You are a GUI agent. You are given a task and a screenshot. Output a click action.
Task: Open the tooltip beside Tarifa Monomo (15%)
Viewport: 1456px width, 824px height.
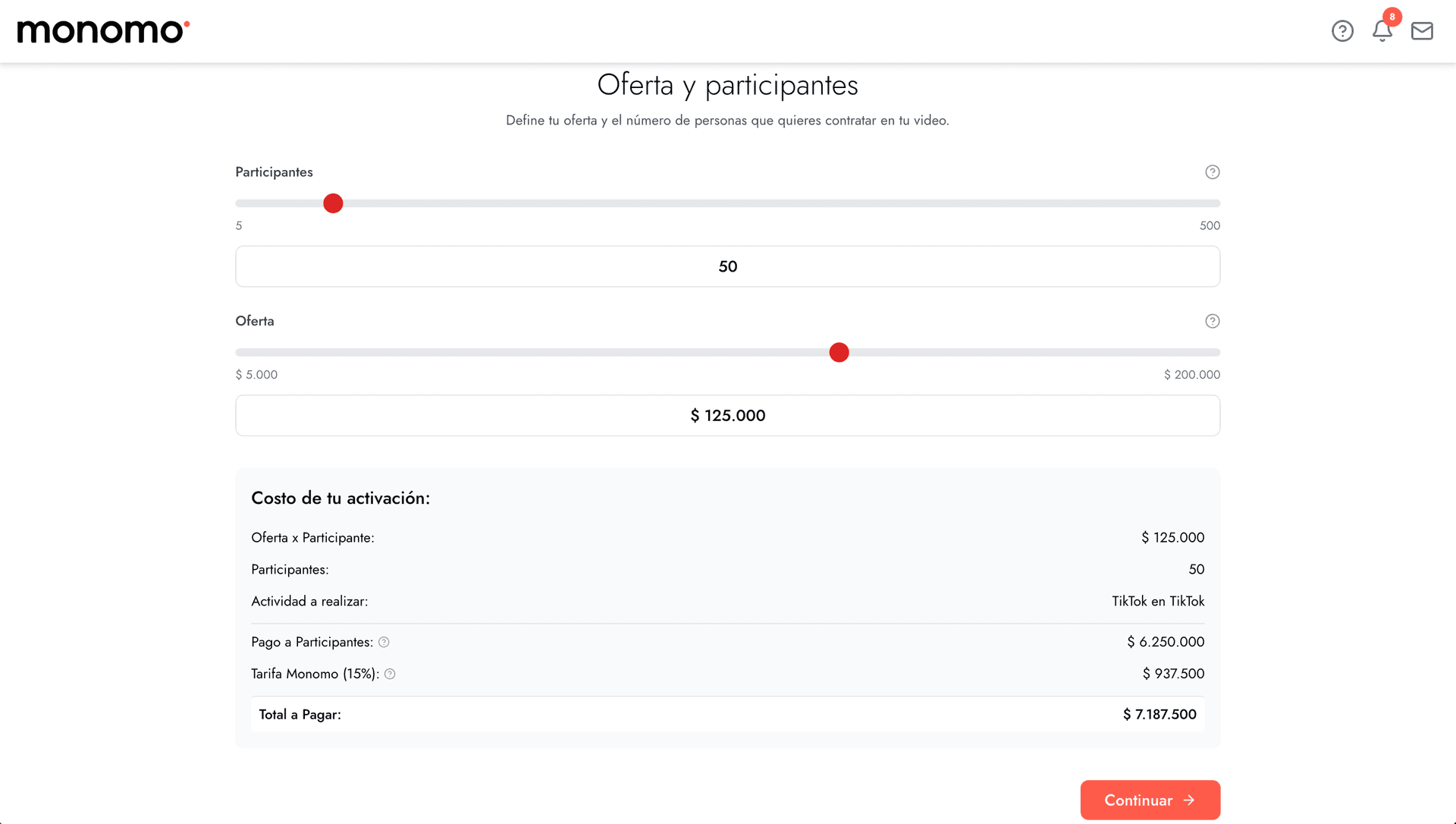click(x=391, y=674)
